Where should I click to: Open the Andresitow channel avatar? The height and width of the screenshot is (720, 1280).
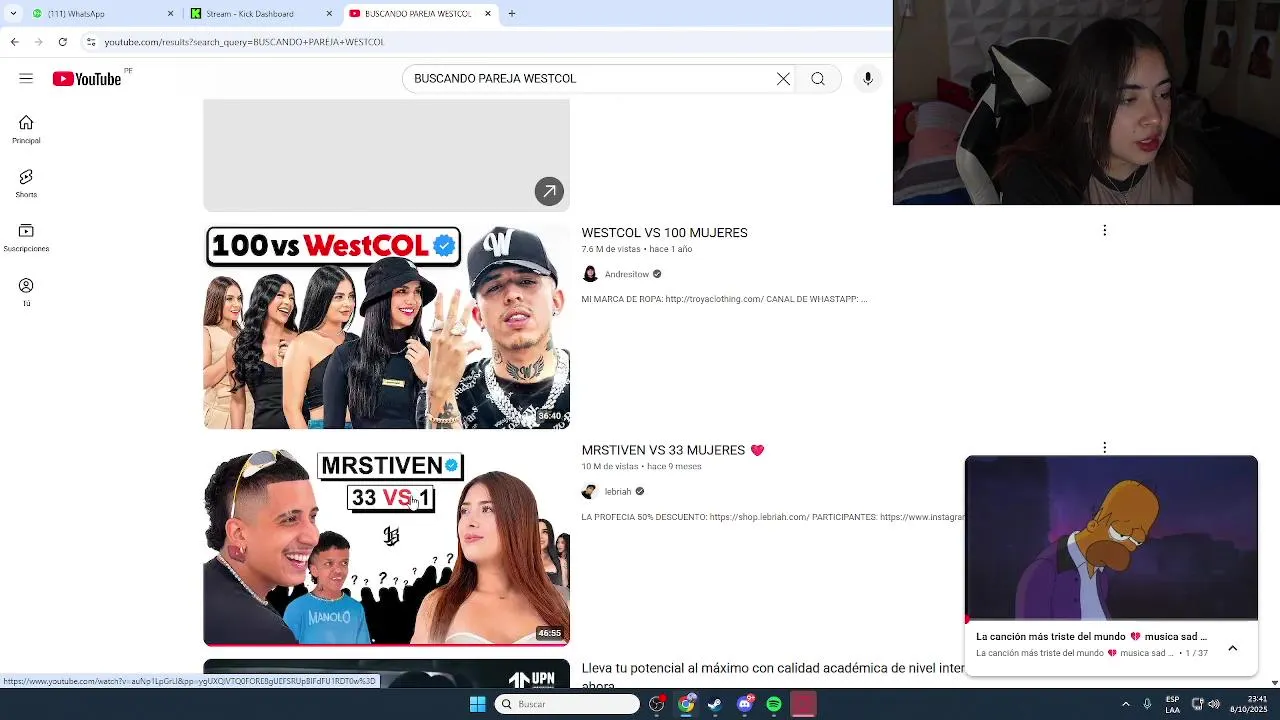point(590,274)
